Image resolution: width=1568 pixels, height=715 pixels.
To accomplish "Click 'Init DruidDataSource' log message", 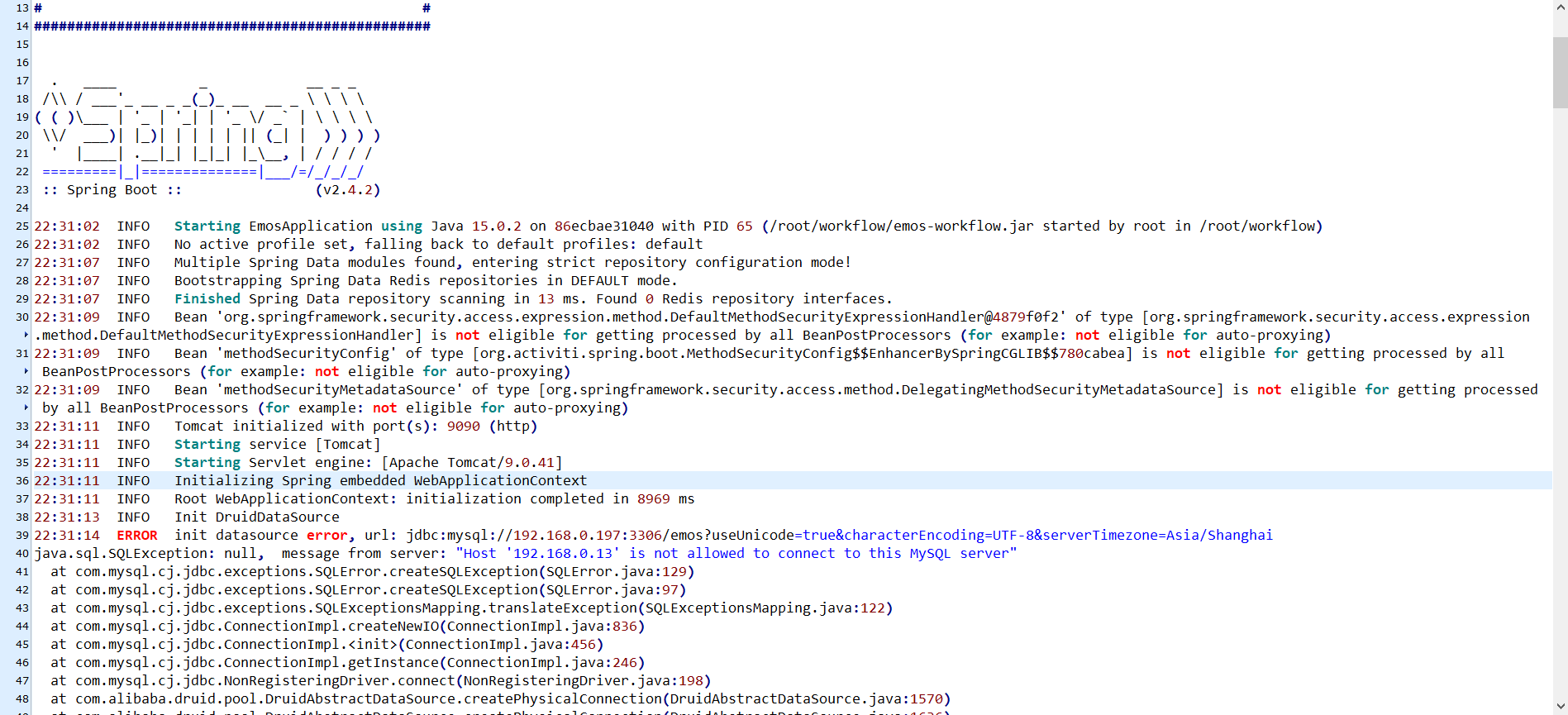I will [256, 517].
